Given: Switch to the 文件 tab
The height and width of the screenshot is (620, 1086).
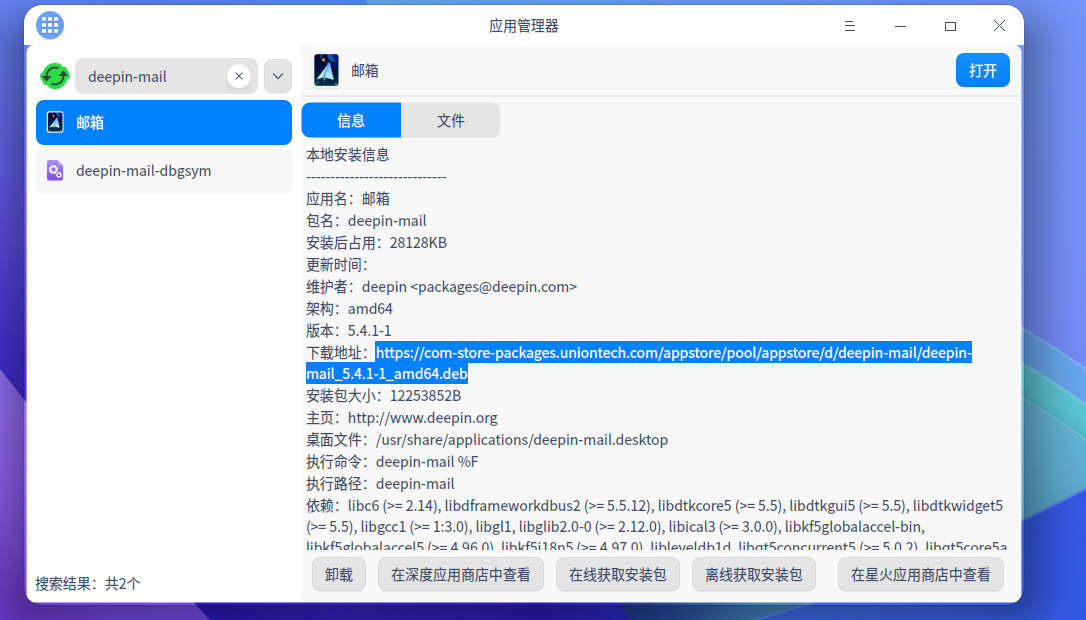Looking at the screenshot, I should tap(450, 119).
